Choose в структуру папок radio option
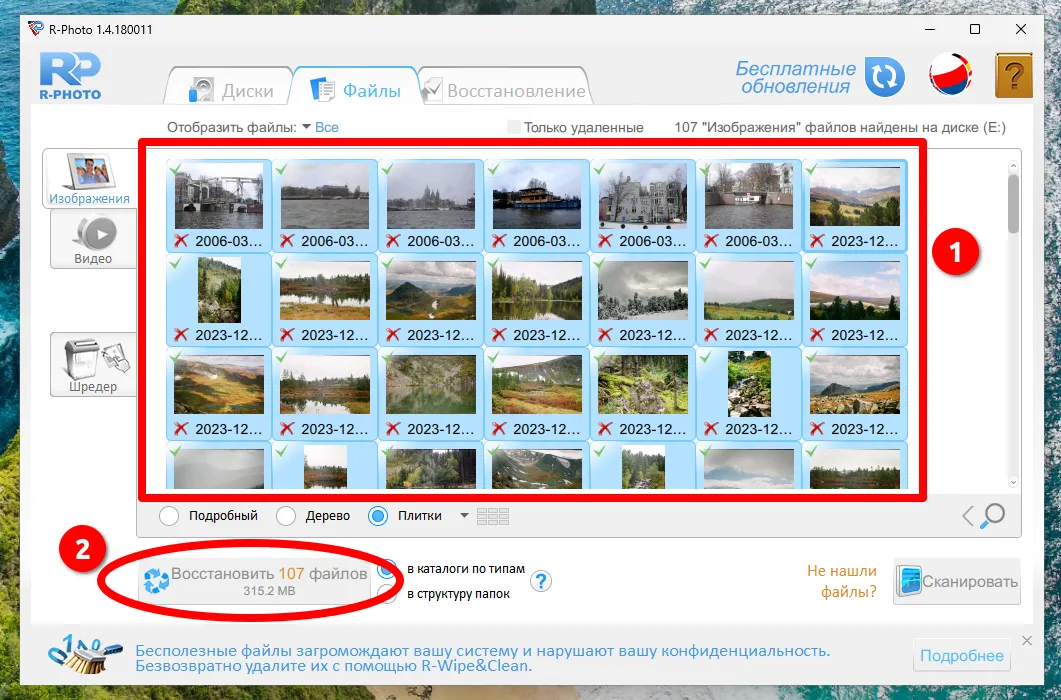The image size is (1061, 700). [388, 595]
